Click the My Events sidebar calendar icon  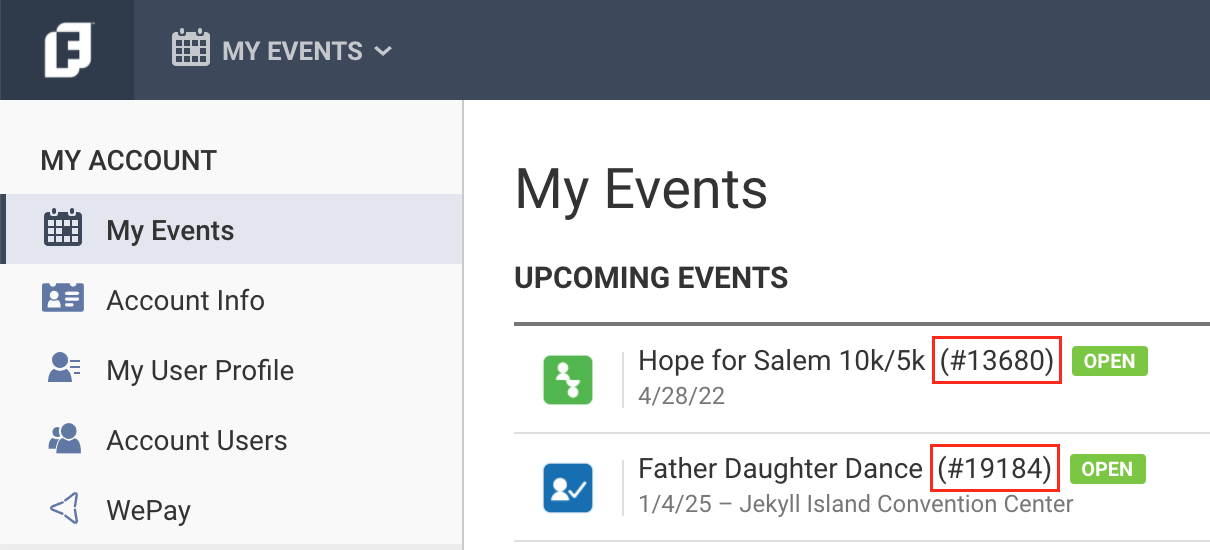[x=64, y=229]
